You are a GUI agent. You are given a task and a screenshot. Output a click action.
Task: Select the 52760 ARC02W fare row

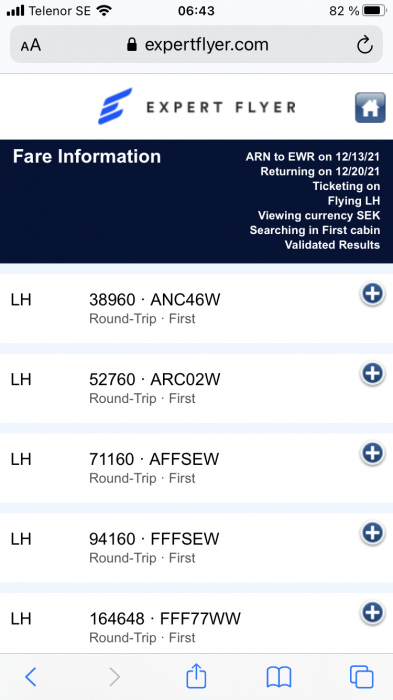click(x=196, y=388)
